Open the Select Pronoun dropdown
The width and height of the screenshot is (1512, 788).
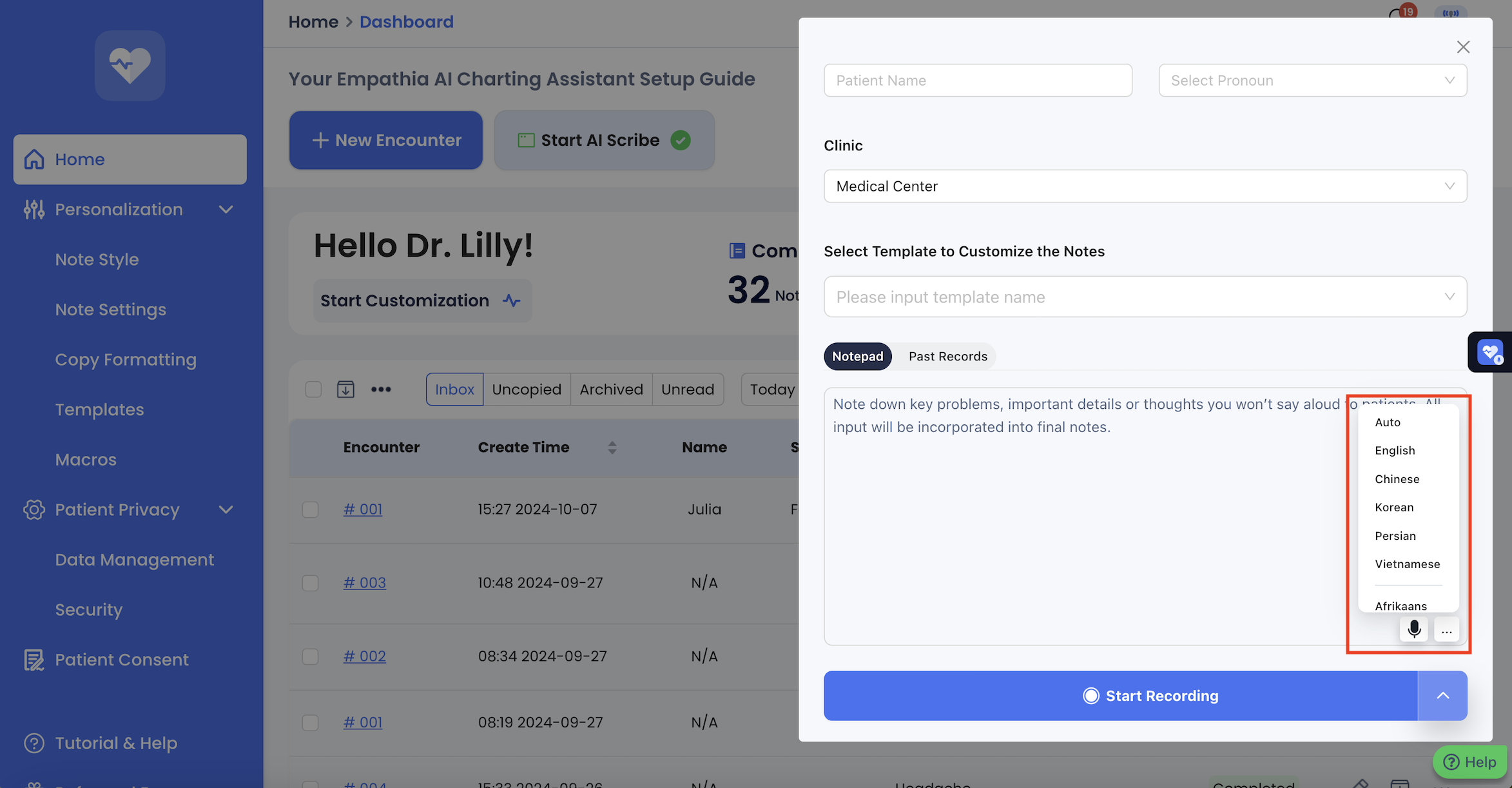1312,81
